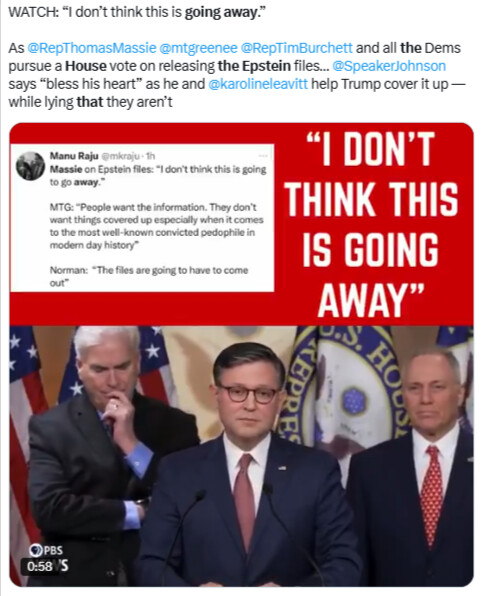
Task: Go to the @karolineleavitt profile link
Action: click(x=258, y=84)
